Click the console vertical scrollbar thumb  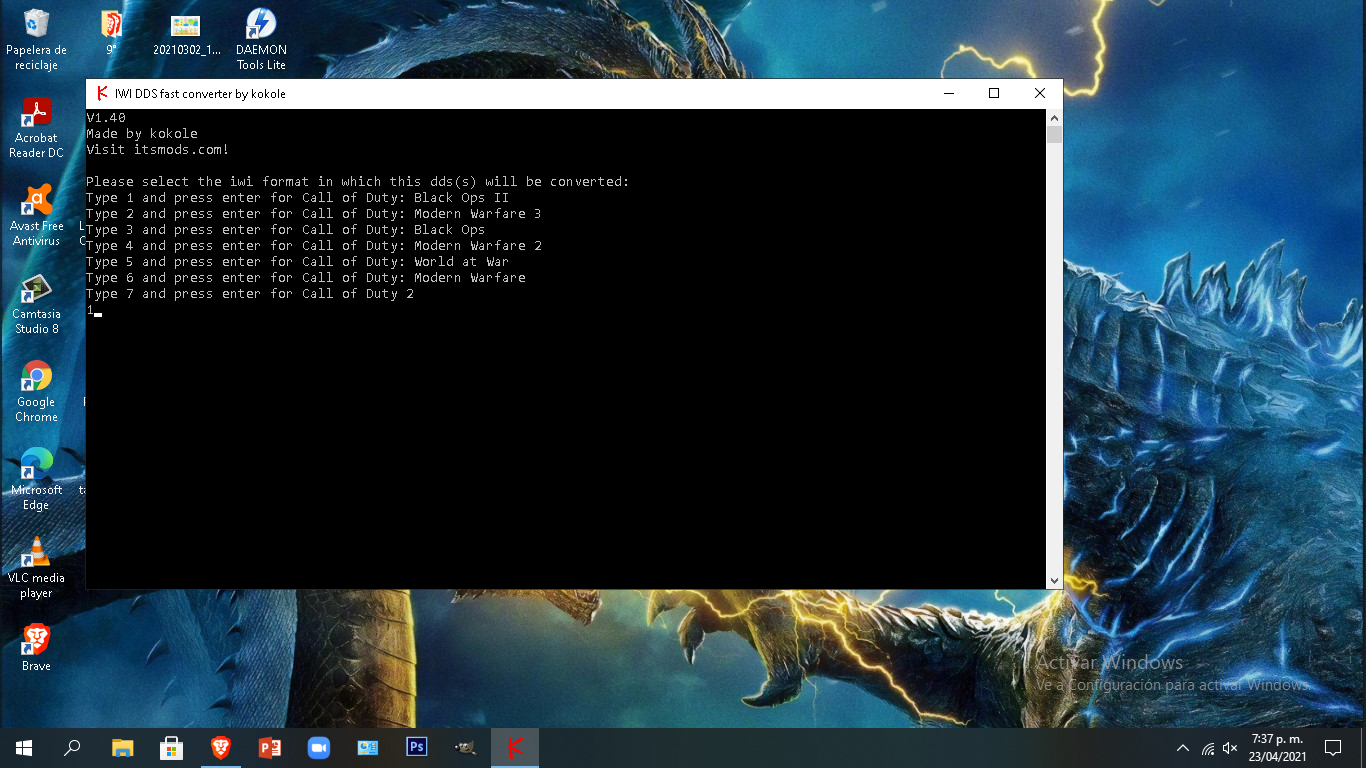pyautogui.click(x=1054, y=134)
